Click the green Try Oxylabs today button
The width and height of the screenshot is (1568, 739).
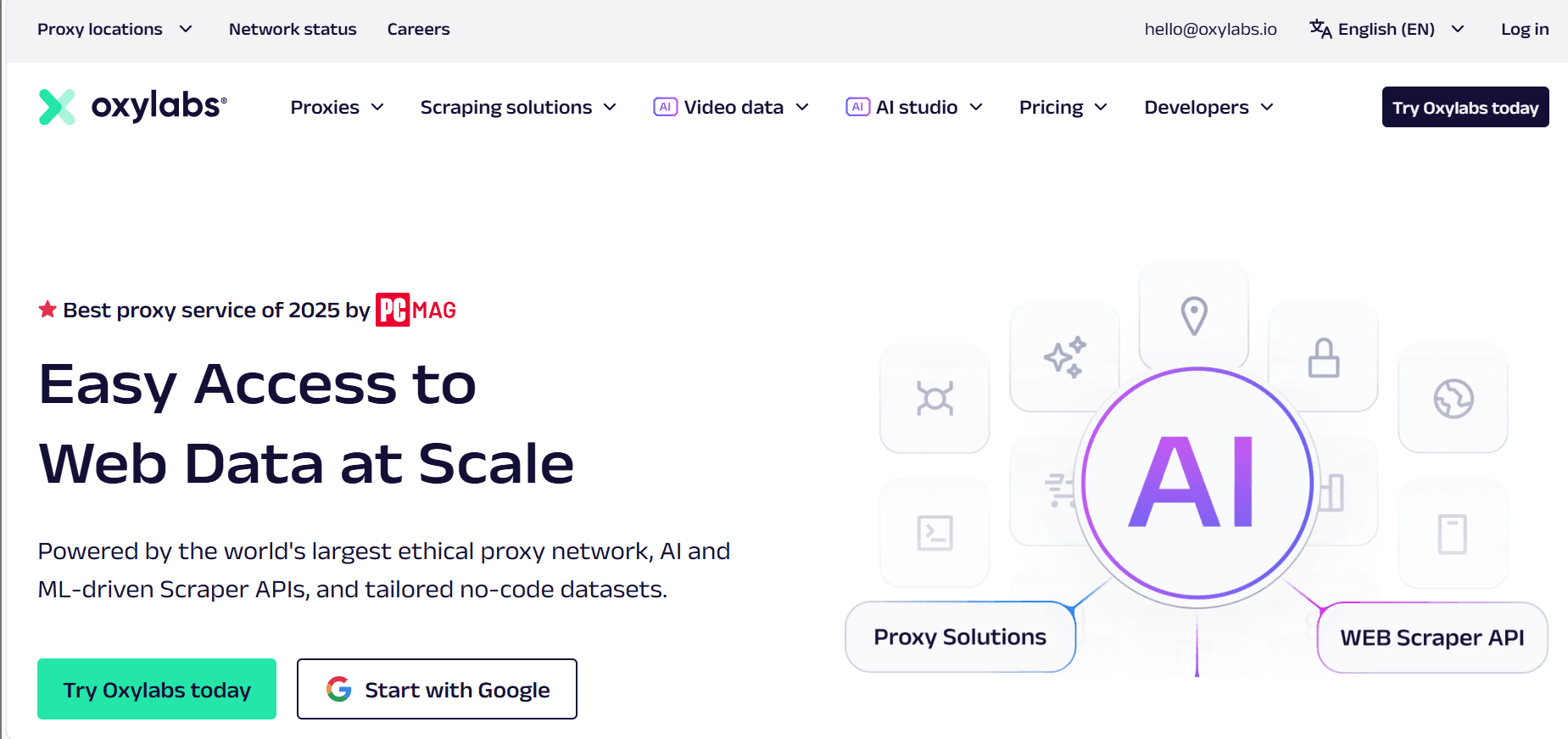[x=157, y=689]
